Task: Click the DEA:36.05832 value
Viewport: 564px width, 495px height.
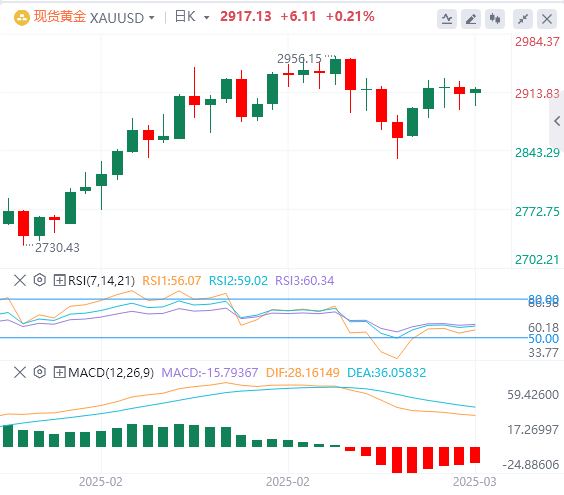Action: tap(387, 372)
